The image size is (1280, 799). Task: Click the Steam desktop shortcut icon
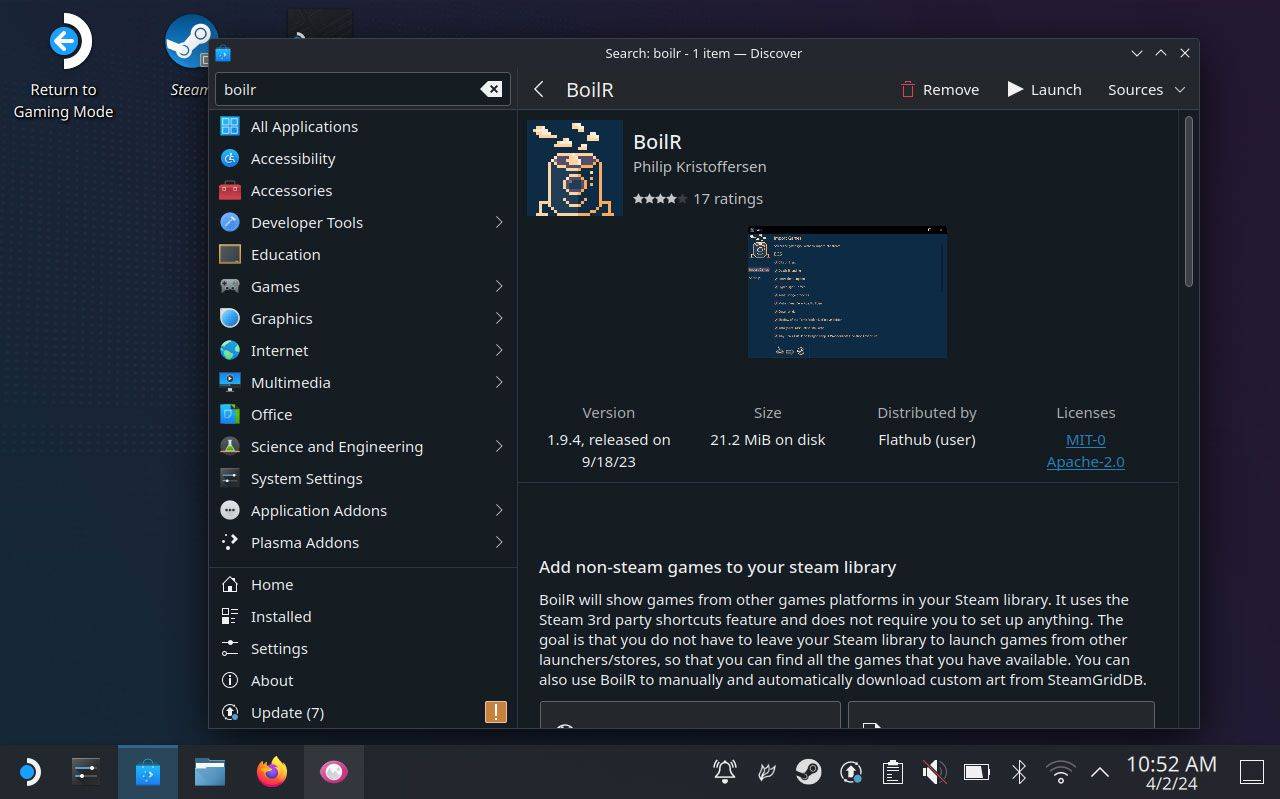coord(190,55)
